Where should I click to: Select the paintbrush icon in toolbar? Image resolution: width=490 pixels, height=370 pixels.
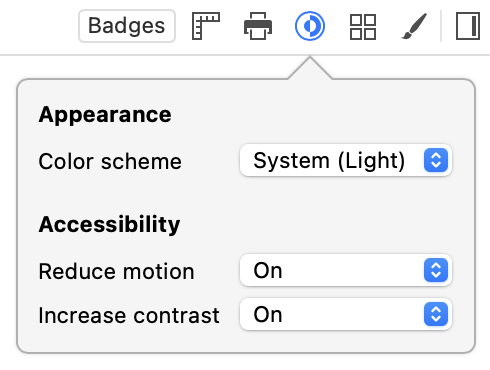point(414,26)
